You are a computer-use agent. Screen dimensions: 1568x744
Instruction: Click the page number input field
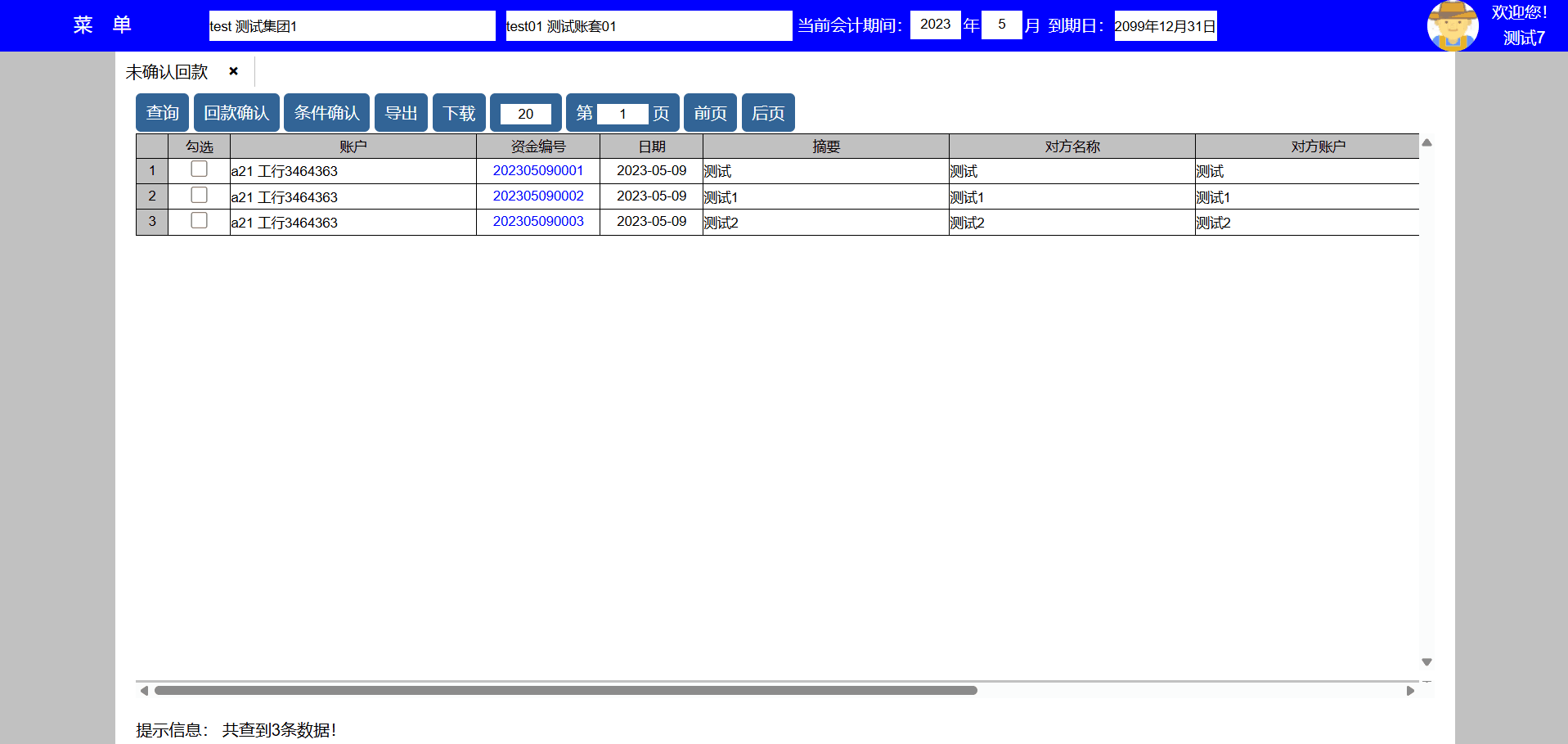click(x=622, y=114)
